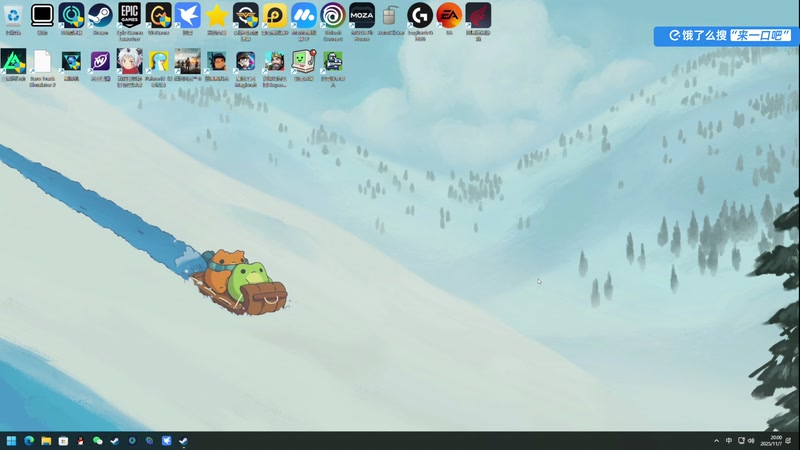This screenshot has height=450, width=800.
Task: Open the volume speaker tray icon
Action: tap(751, 441)
